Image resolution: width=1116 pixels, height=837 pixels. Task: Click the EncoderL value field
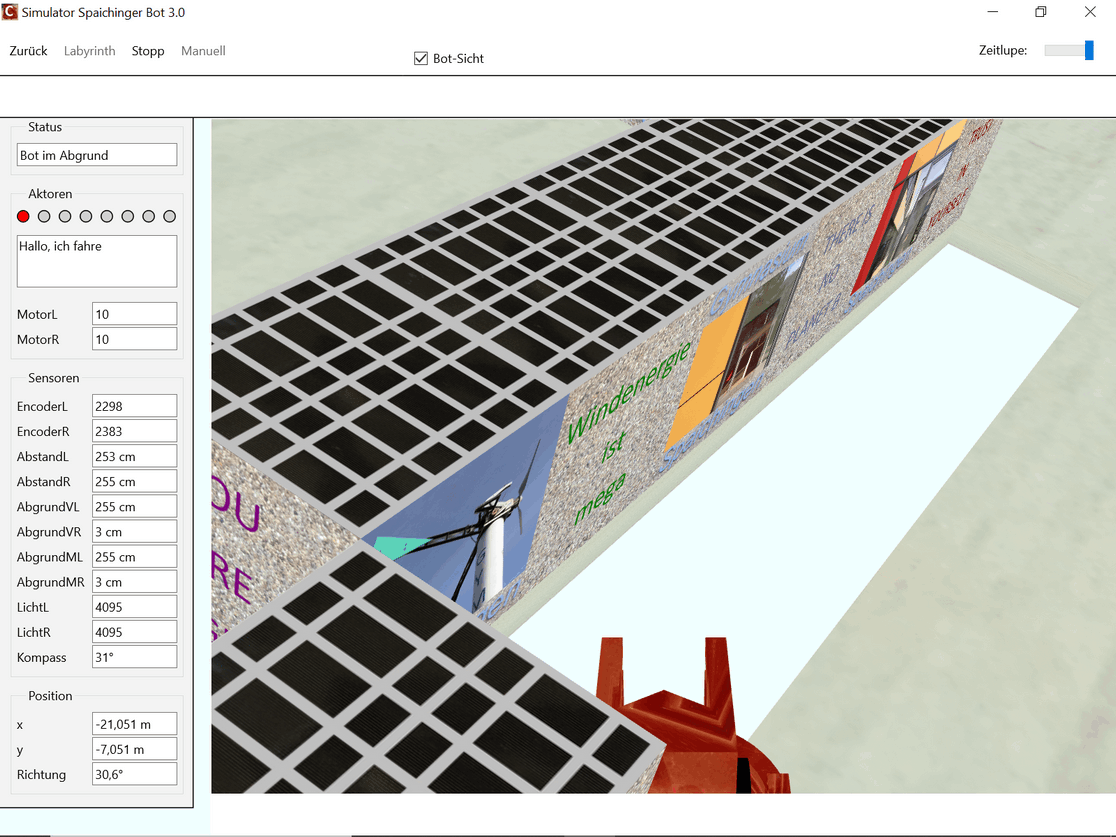[134, 406]
